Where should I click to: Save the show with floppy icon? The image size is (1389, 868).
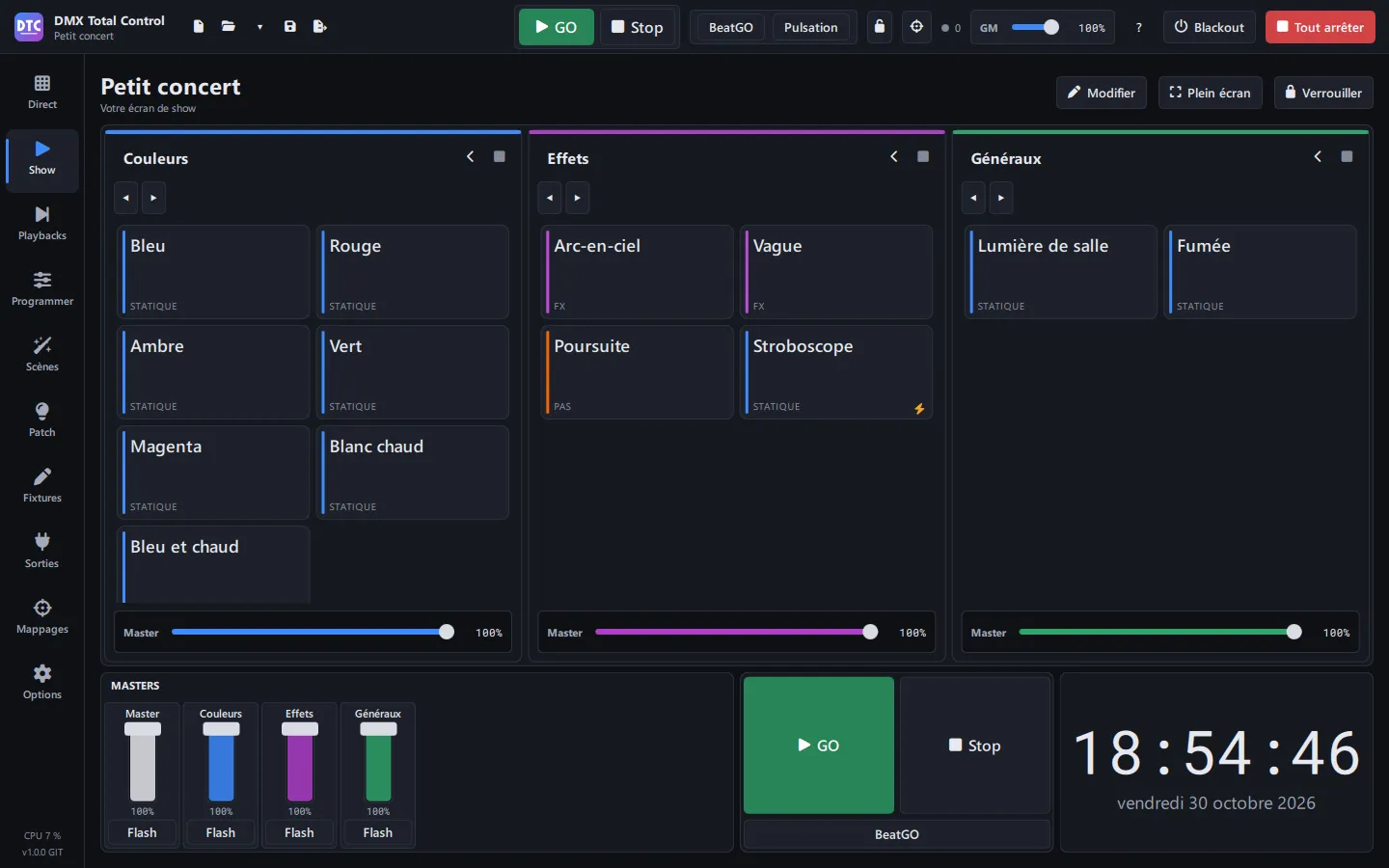coord(290,27)
